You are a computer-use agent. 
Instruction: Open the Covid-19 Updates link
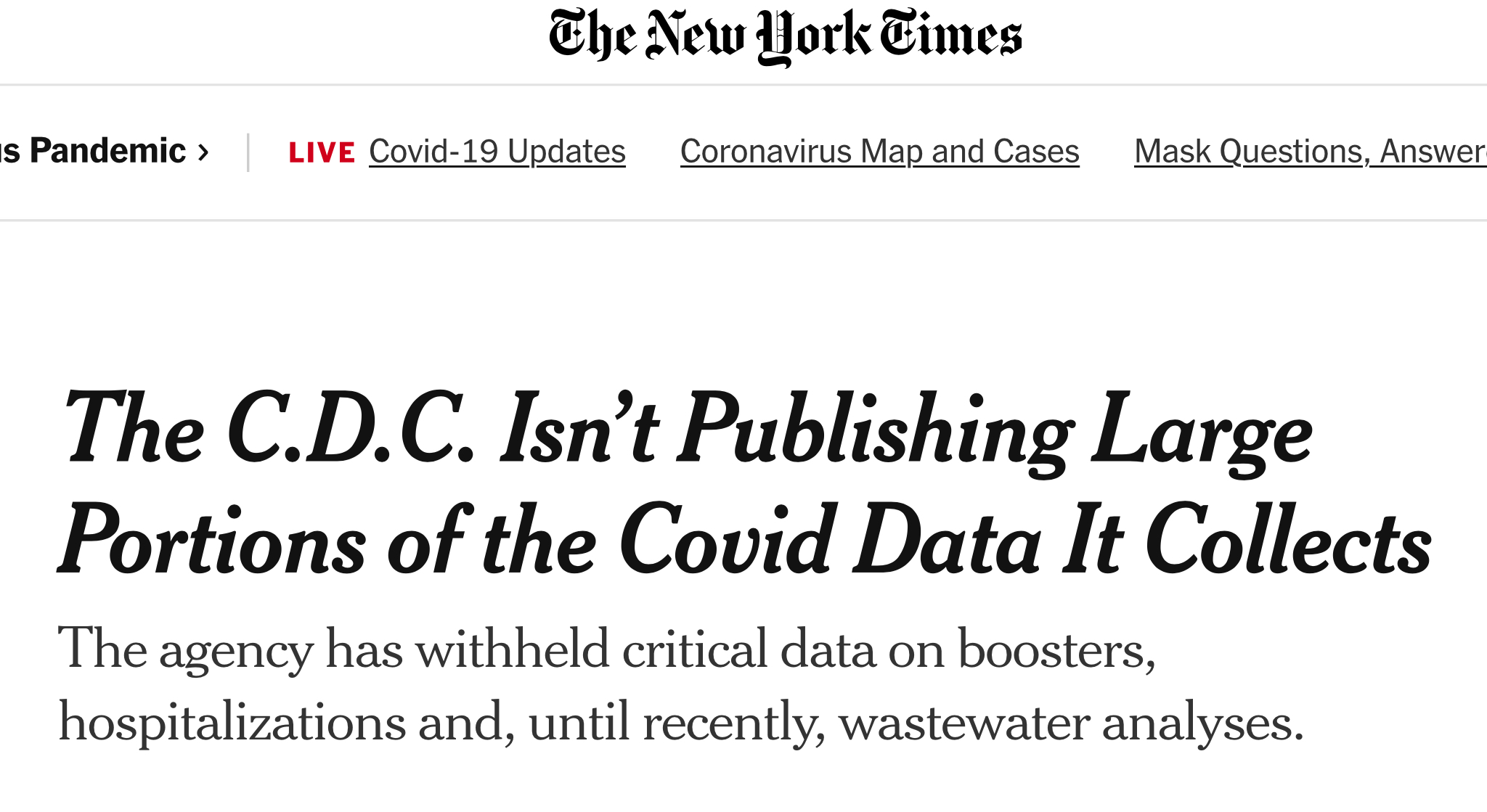click(x=497, y=152)
